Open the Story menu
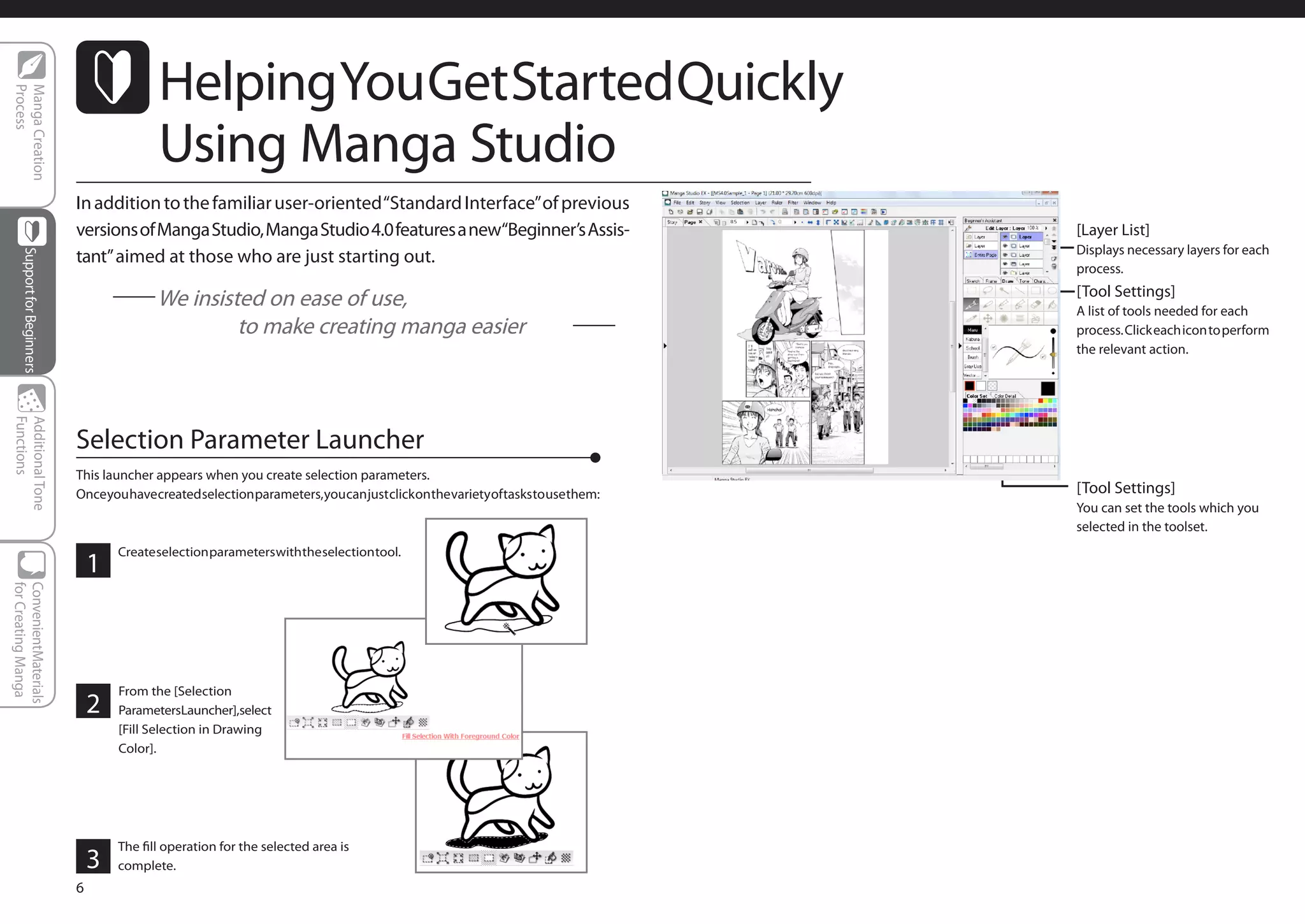 click(x=705, y=203)
